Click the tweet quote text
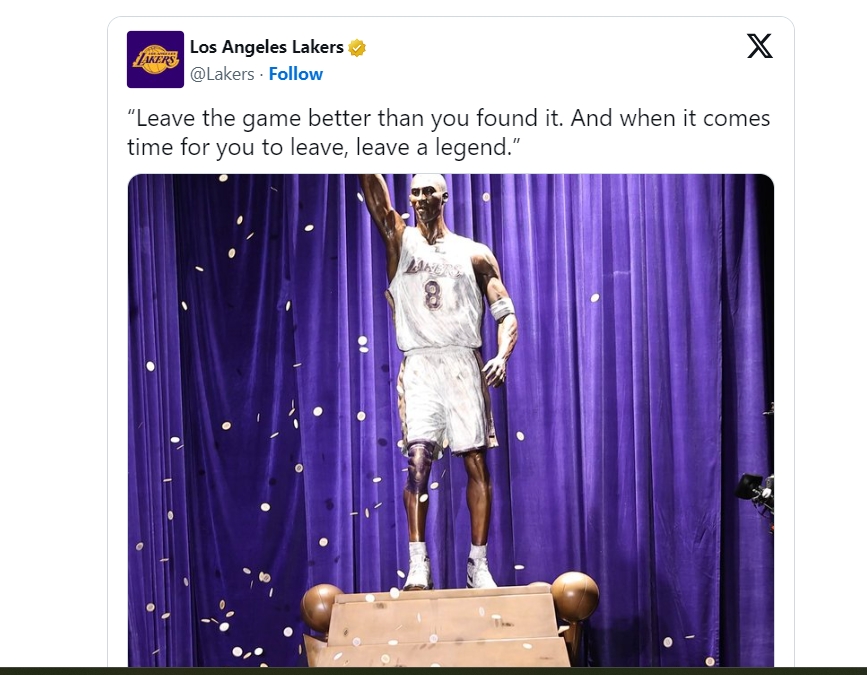Image resolution: width=867 pixels, height=675 pixels. (x=448, y=132)
